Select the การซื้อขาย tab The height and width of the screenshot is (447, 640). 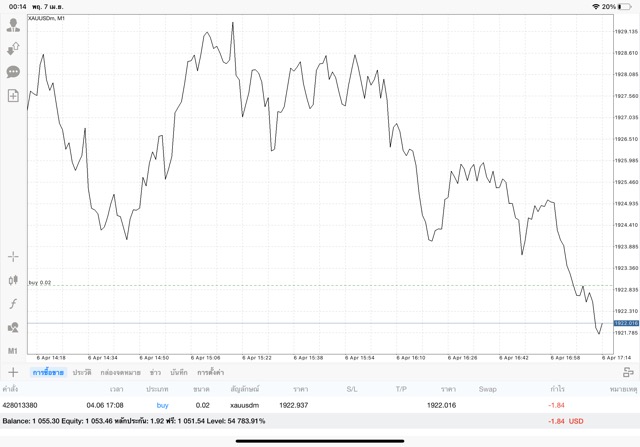pyautogui.click(x=48, y=372)
